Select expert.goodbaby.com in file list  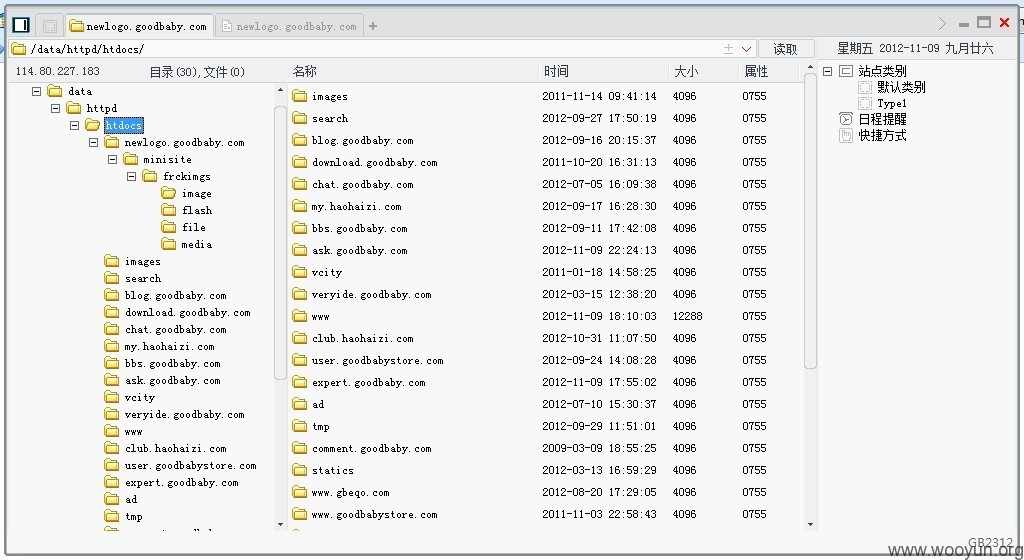368,382
